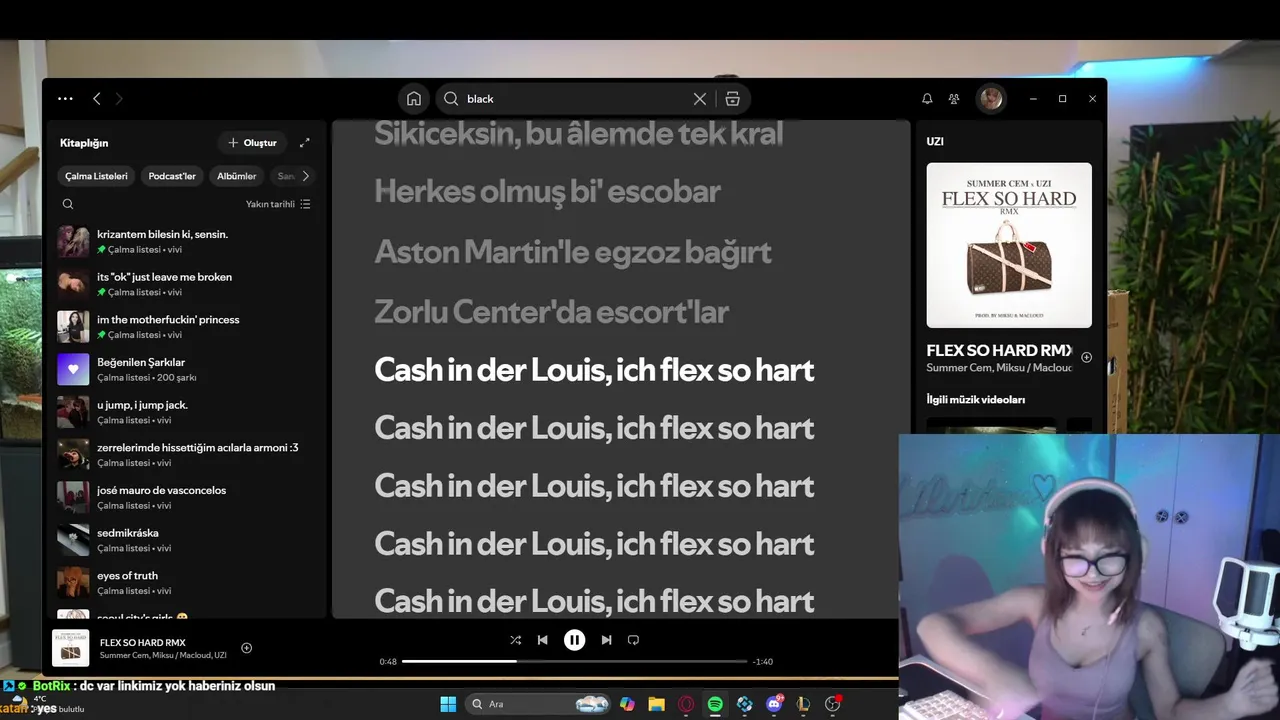Select the Albümler filter chip

tap(237, 176)
